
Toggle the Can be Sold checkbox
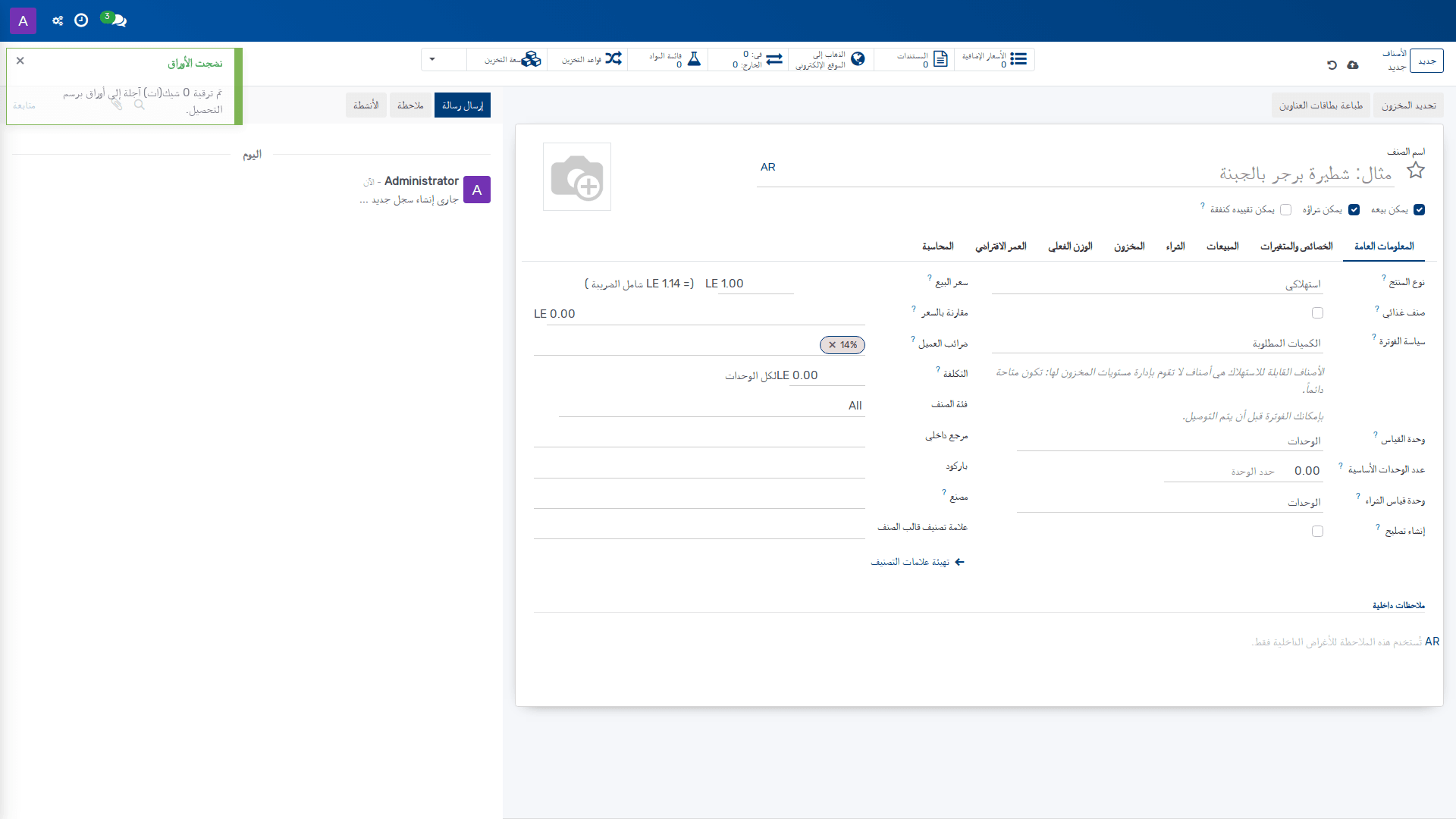pyautogui.click(x=1420, y=210)
